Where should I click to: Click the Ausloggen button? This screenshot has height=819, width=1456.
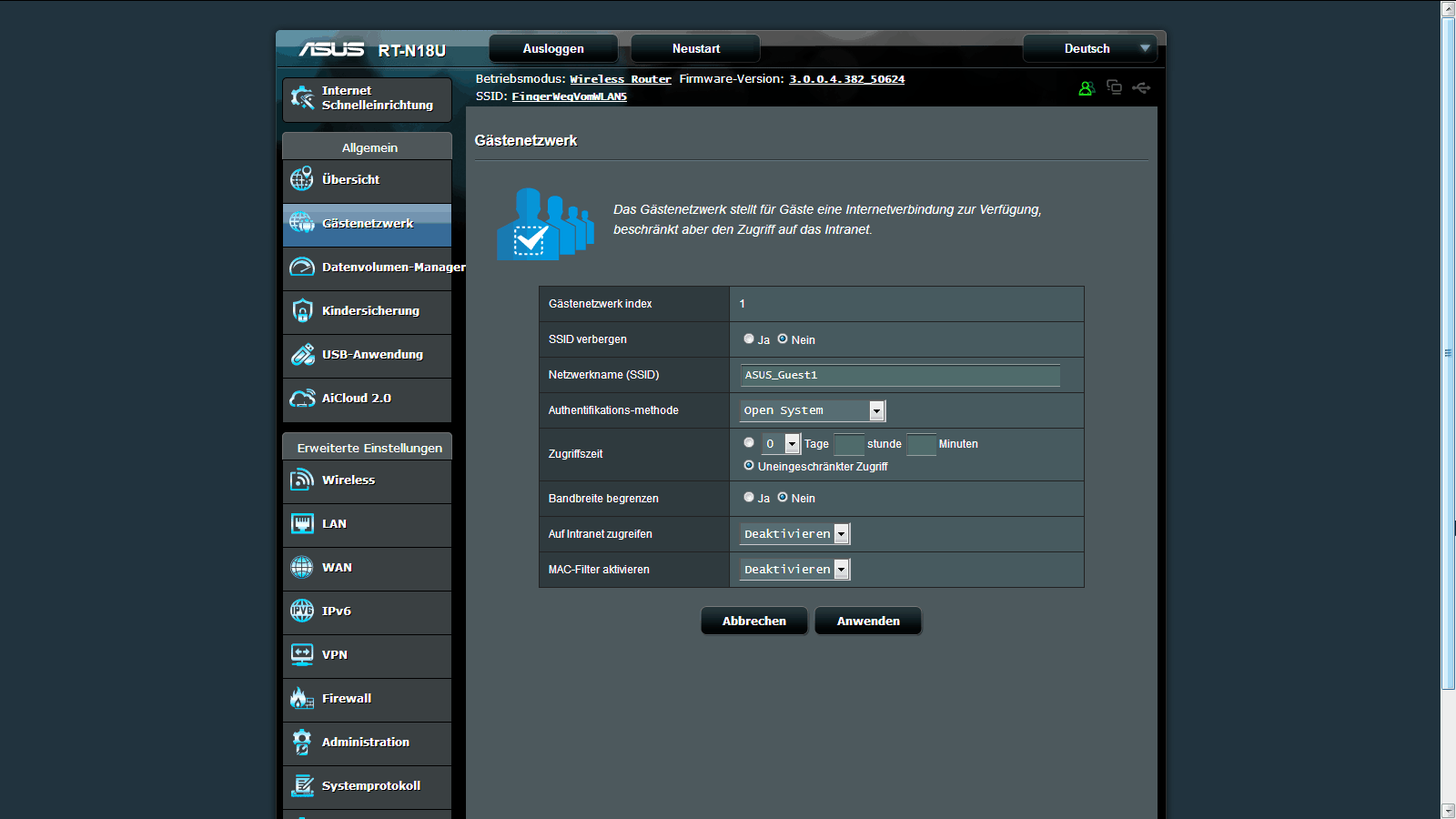click(553, 48)
